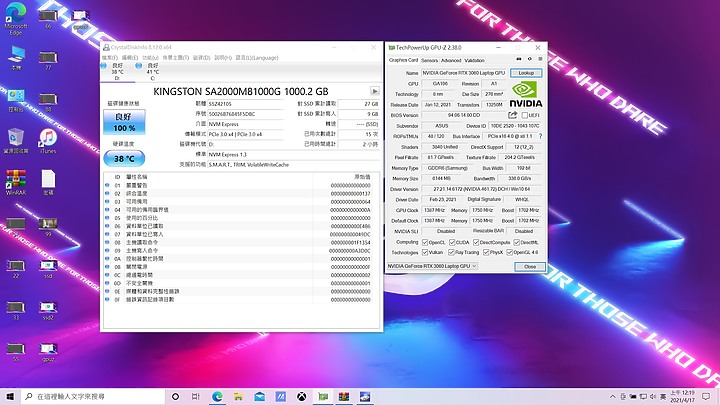The width and height of the screenshot is (720, 405).
Task: Toggle the CUDA checkbox
Action: pos(452,242)
